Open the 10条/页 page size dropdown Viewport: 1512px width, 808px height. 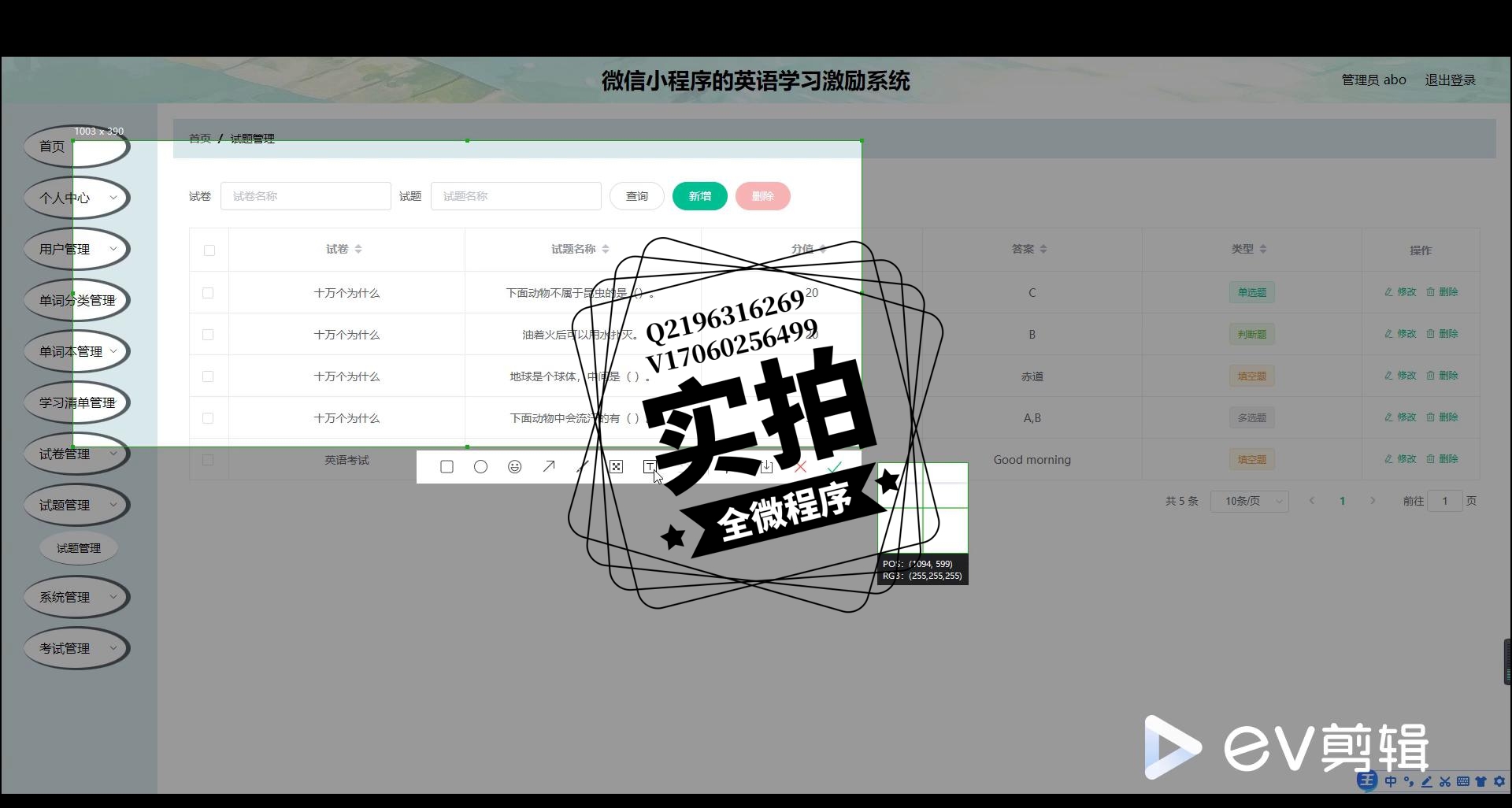tap(1251, 501)
